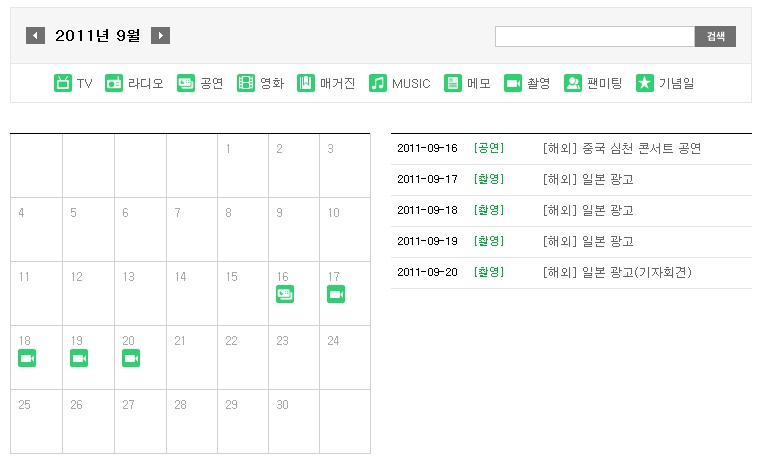The height and width of the screenshot is (471, 761).
Task: Open 일본 광고(기자회견) schedule entry
Action: [x=616, y=272]
